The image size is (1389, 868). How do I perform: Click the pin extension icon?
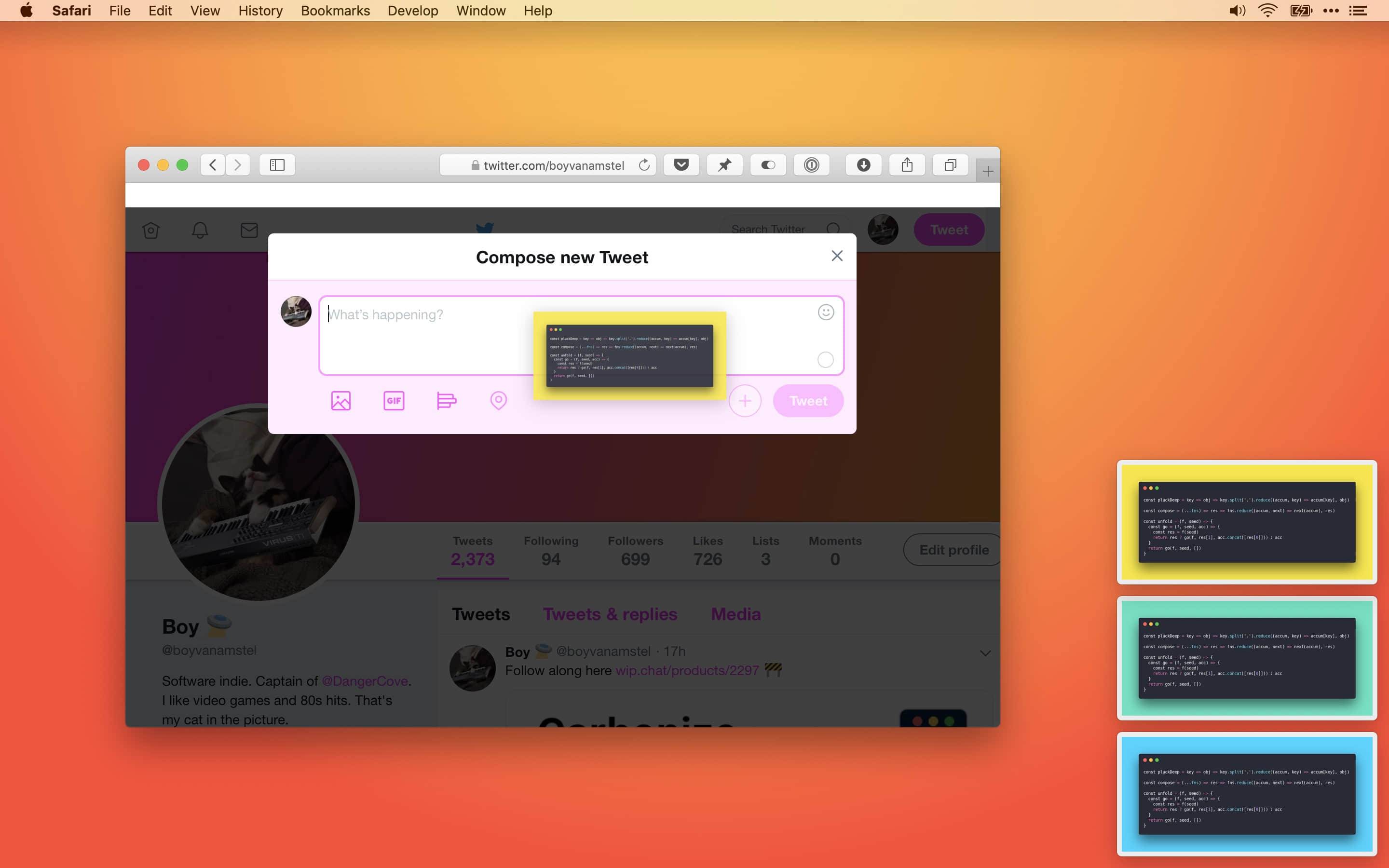[x=724, y=165]
